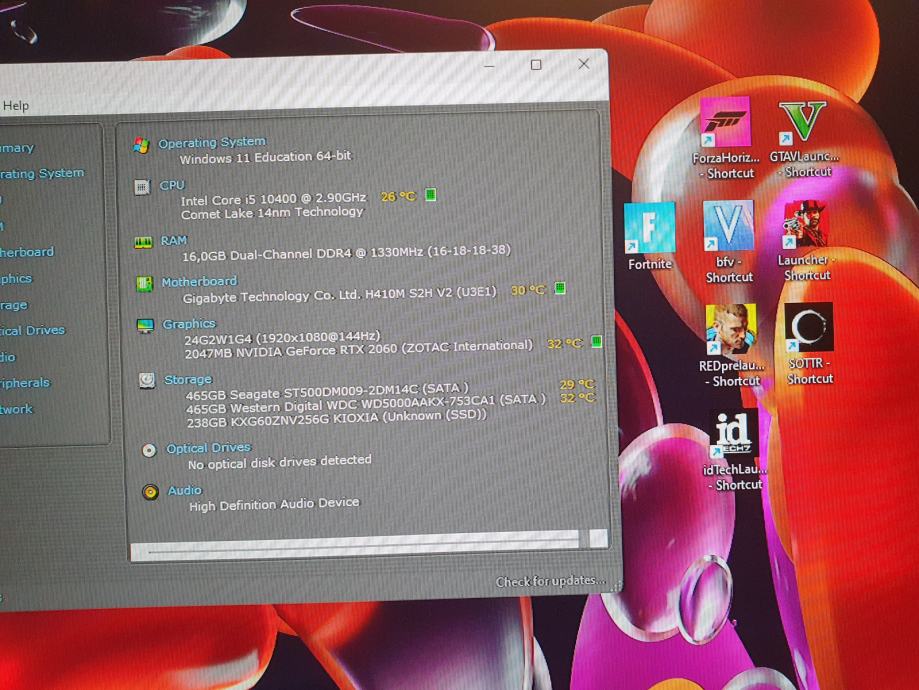This screenshot has height=690, width=919.
Task: Click the Optical Drives disc icon
Action: click(149, 450)
